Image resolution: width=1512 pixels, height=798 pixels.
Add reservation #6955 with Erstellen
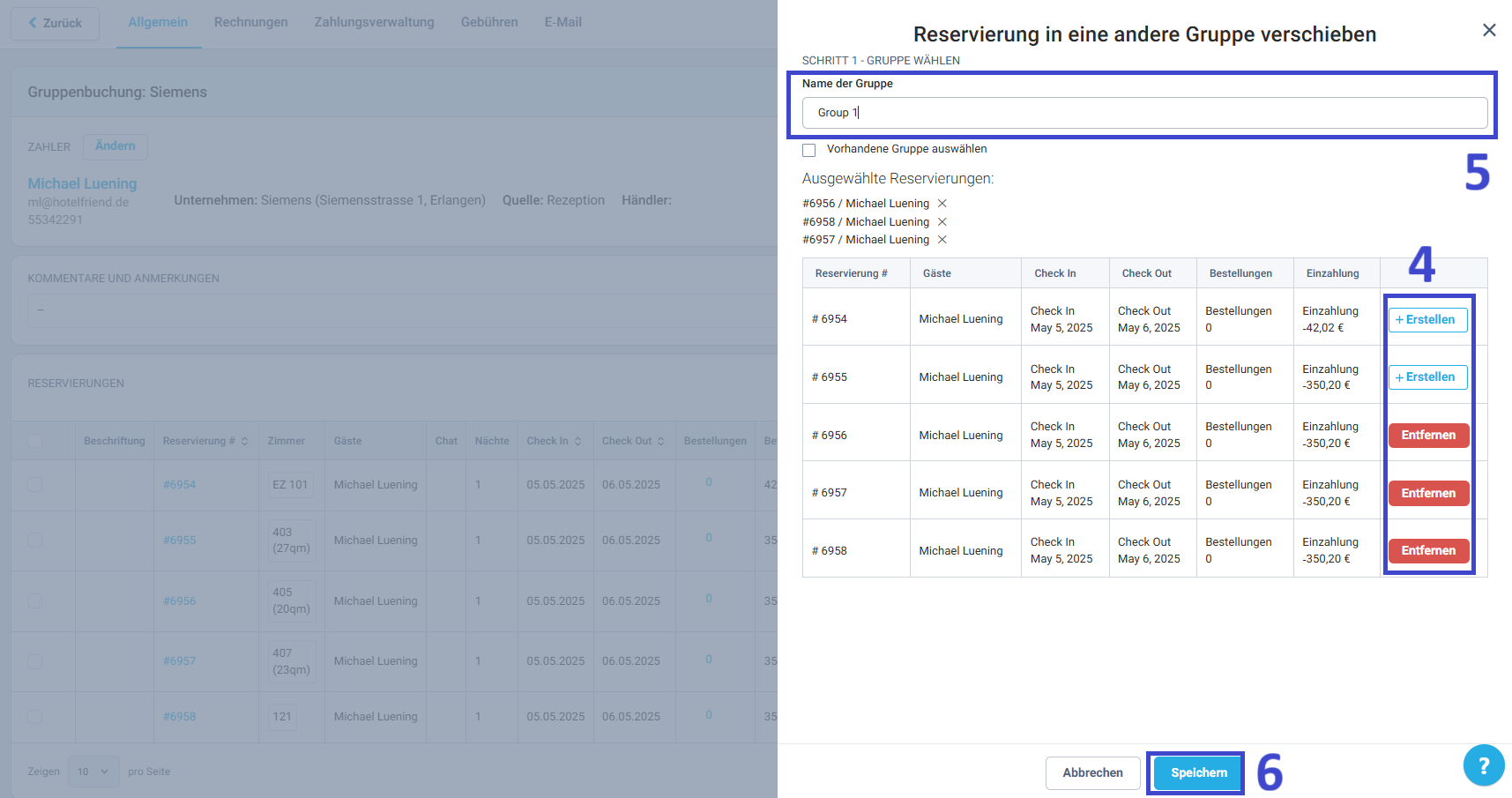pos(1427,377)
